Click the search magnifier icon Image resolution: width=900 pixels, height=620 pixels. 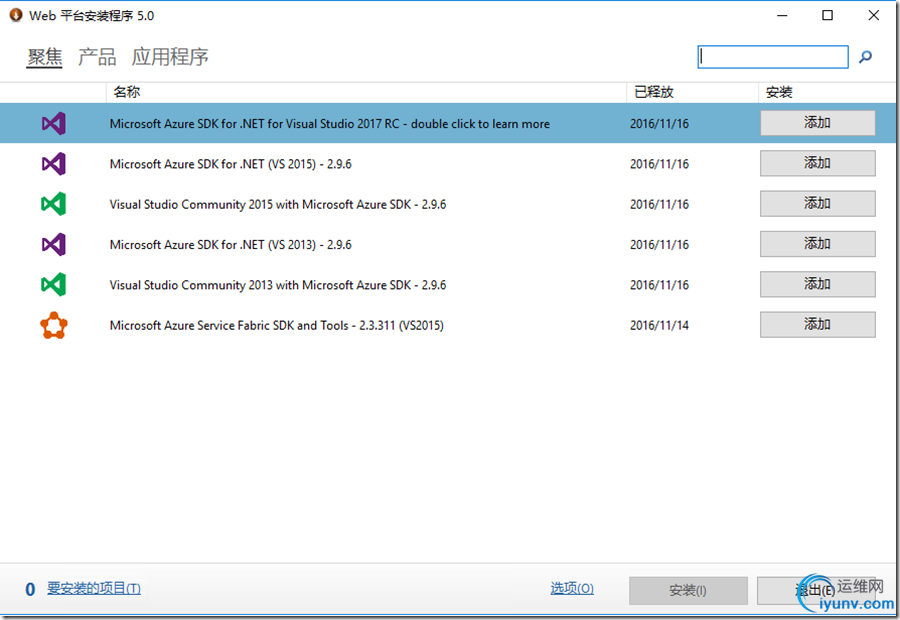[865, 57]
